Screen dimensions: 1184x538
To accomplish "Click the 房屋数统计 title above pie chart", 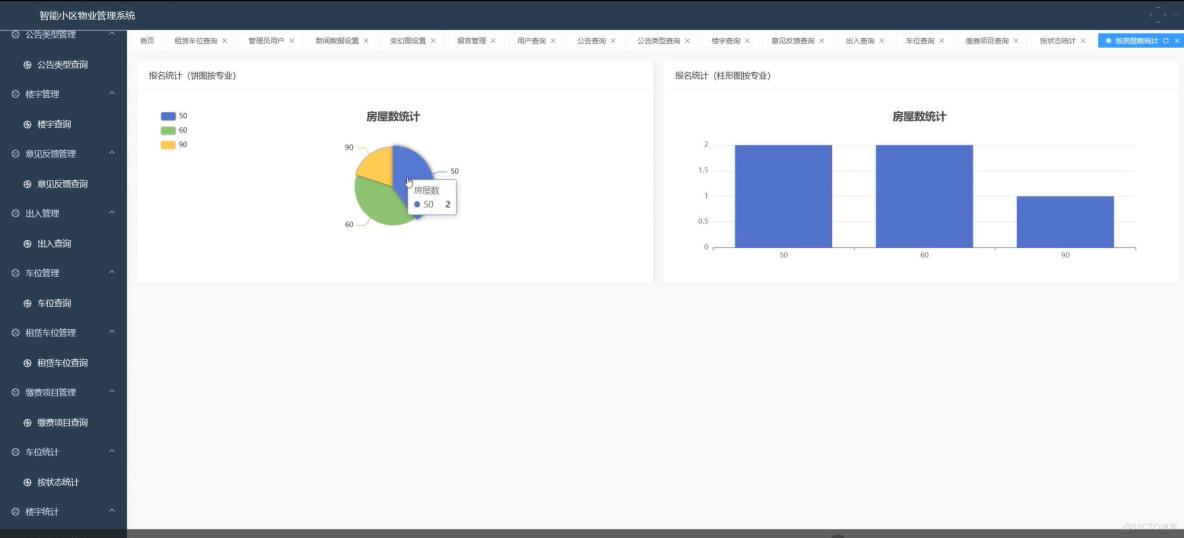I will (393, 116).
